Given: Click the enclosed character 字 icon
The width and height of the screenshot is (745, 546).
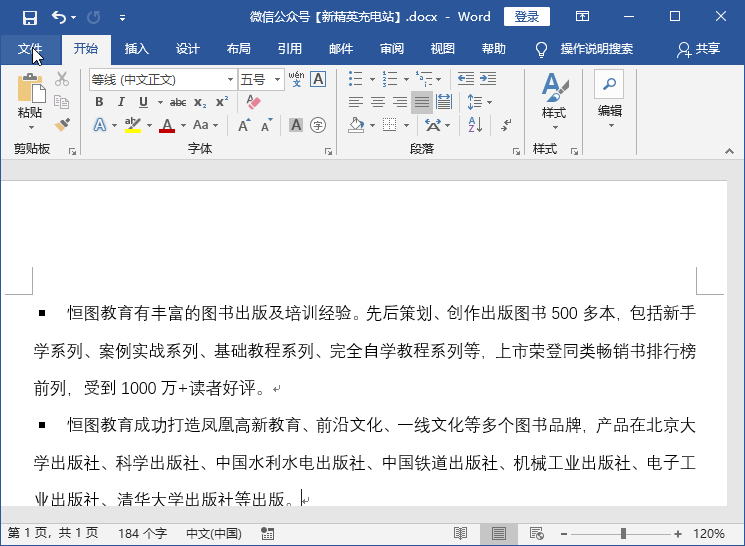Looking at the screenshot, I should 318,125.
